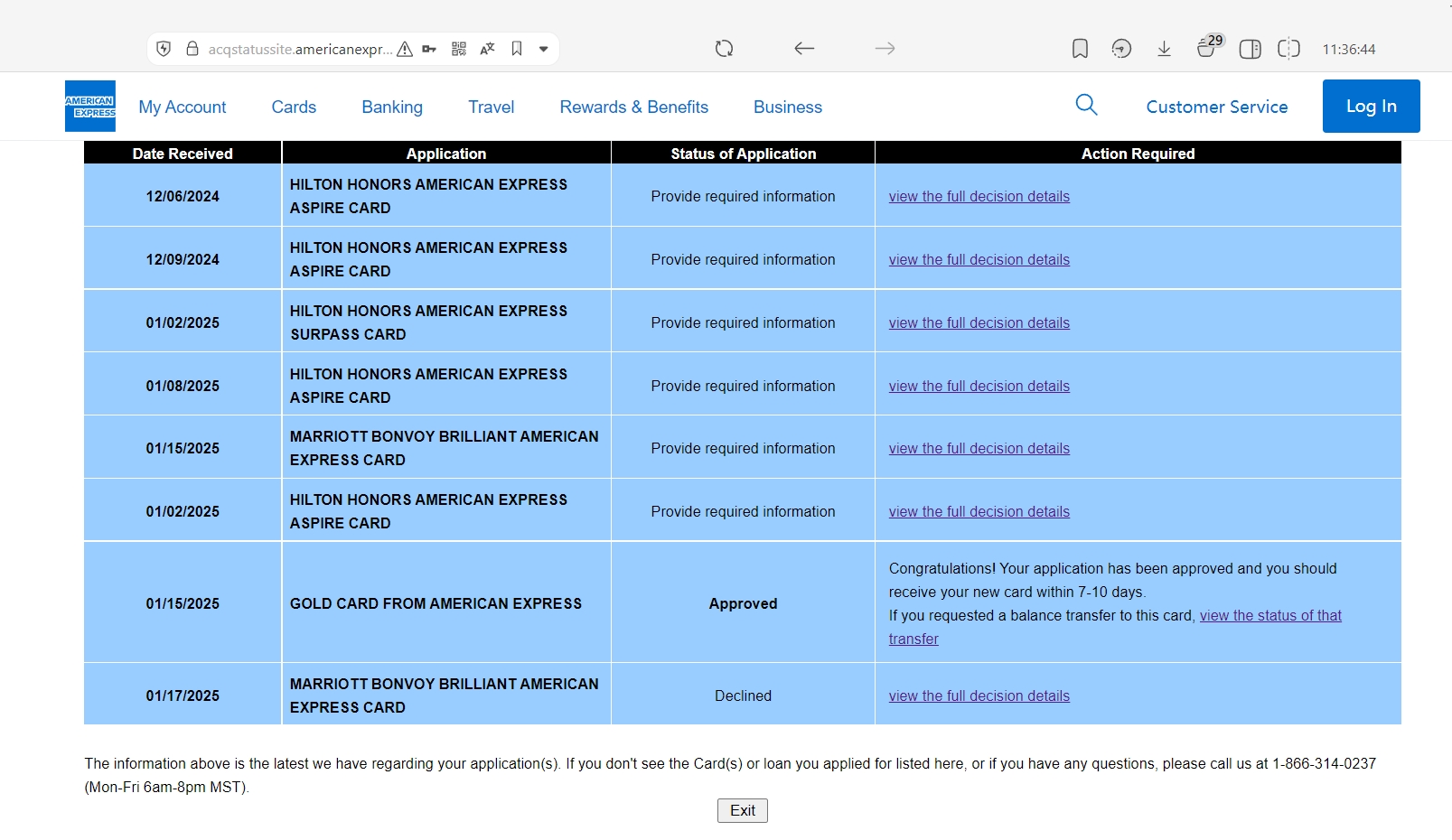Viewport: 1452px width, 840px height.
Task: Click GOLD CARD FROM AMERICAN EXPRESS cell
Action: click(446, 603)
